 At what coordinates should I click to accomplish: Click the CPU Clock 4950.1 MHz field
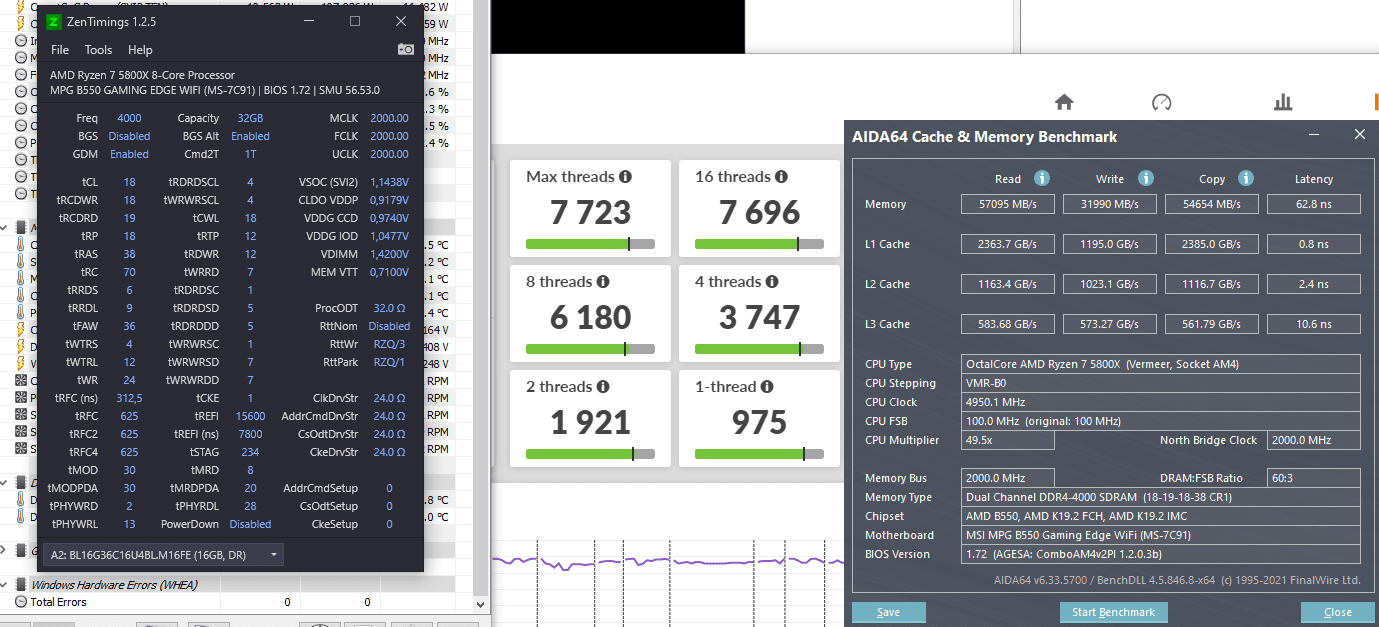1161,402
